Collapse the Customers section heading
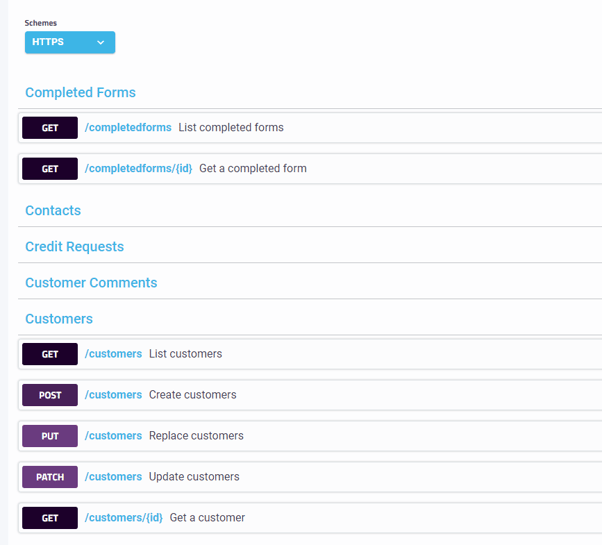The height and width of the screenshot is (545, 602). pos(59,318)
